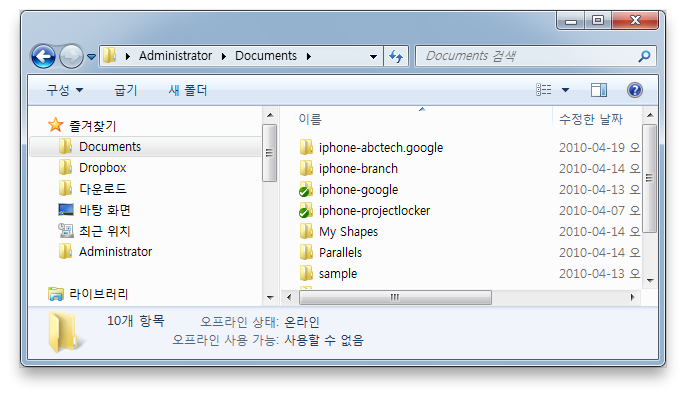
Task: Click the sidebar vertical scrollbar thumb
Action: coord(270,153)
